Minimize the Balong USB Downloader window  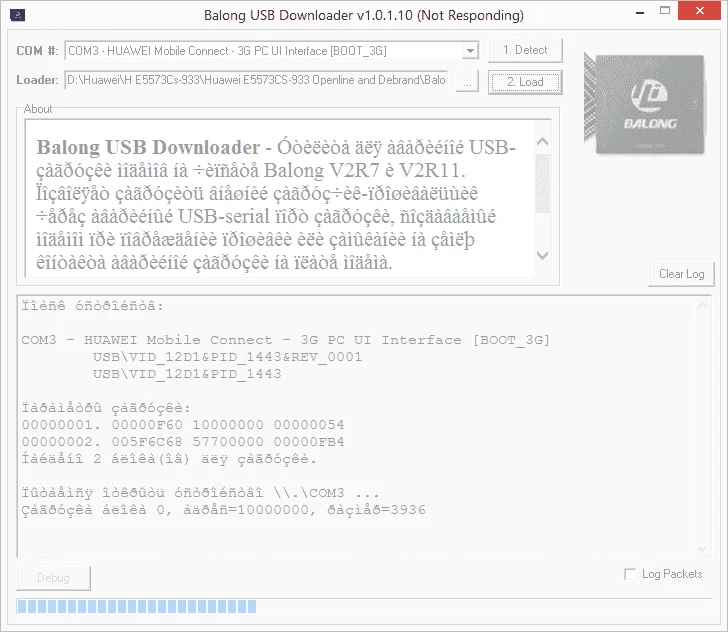[640, 13]
